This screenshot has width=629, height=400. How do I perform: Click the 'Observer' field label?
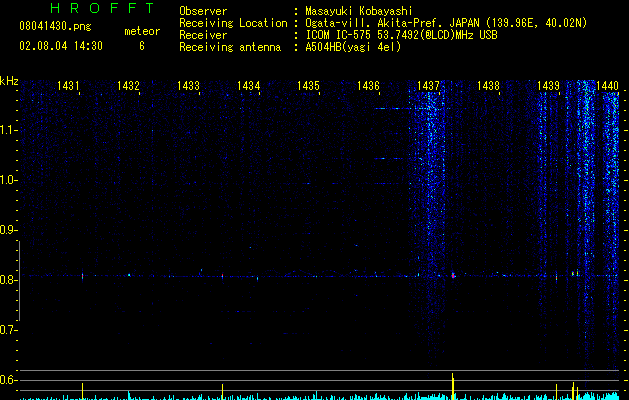[203, 11]
